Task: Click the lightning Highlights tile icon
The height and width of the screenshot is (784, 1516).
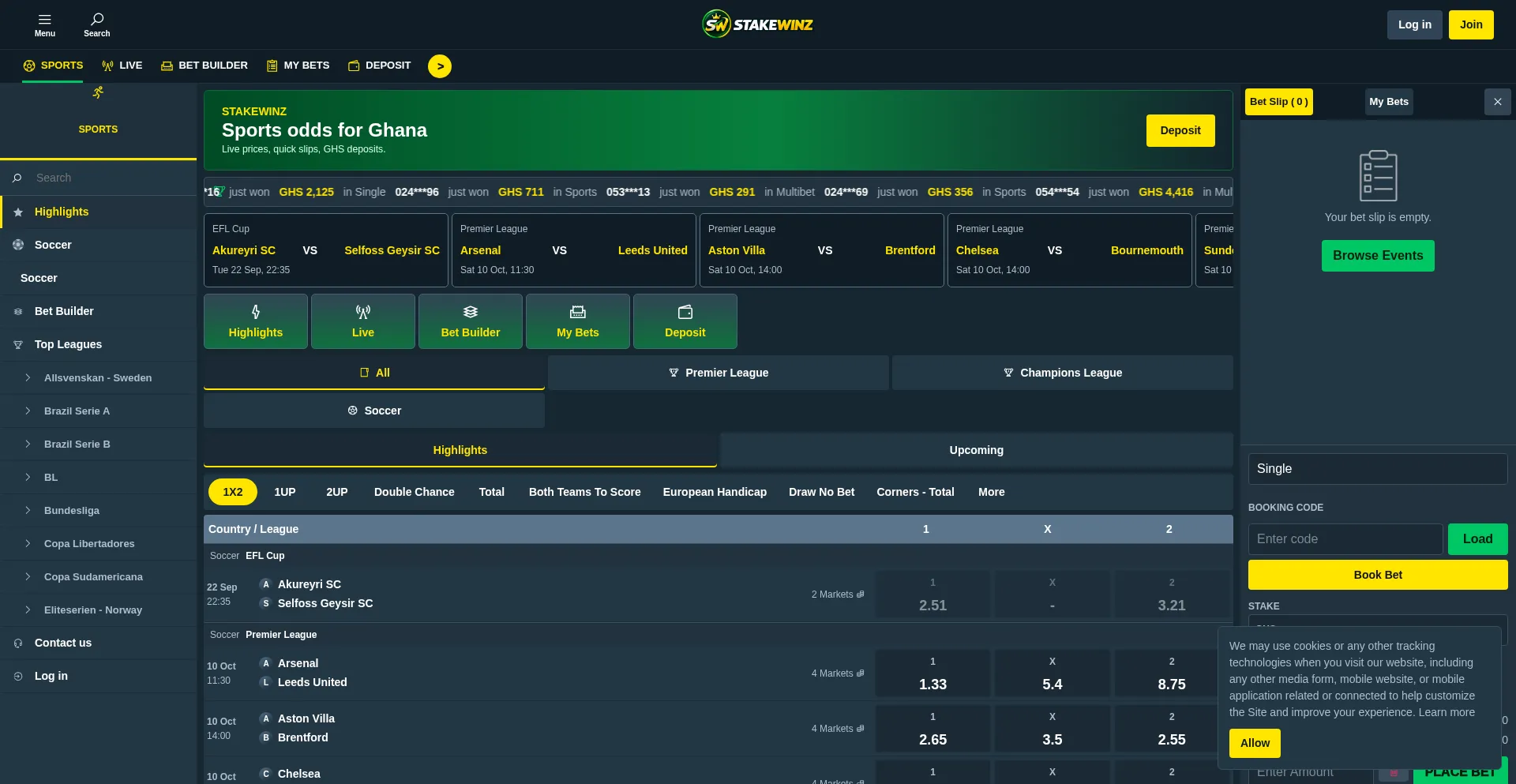Action: click(256, 312)
